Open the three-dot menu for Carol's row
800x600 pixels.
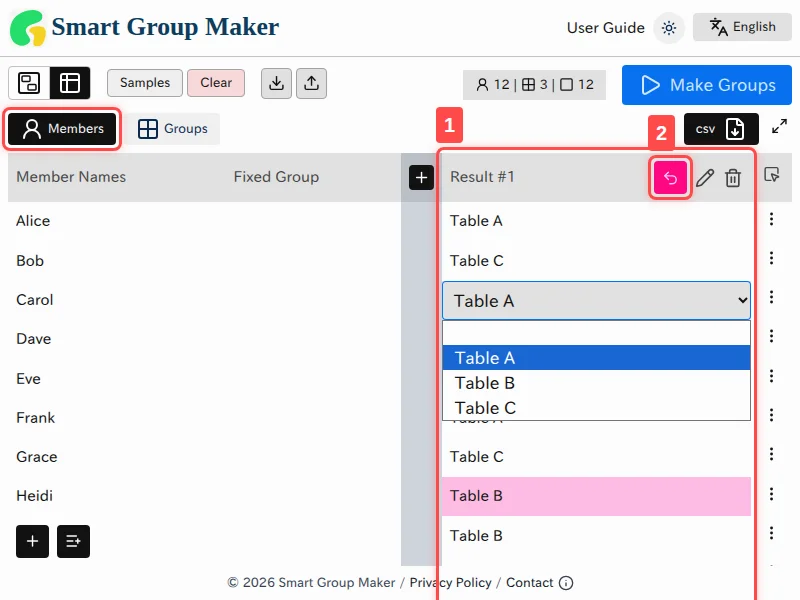771,297
